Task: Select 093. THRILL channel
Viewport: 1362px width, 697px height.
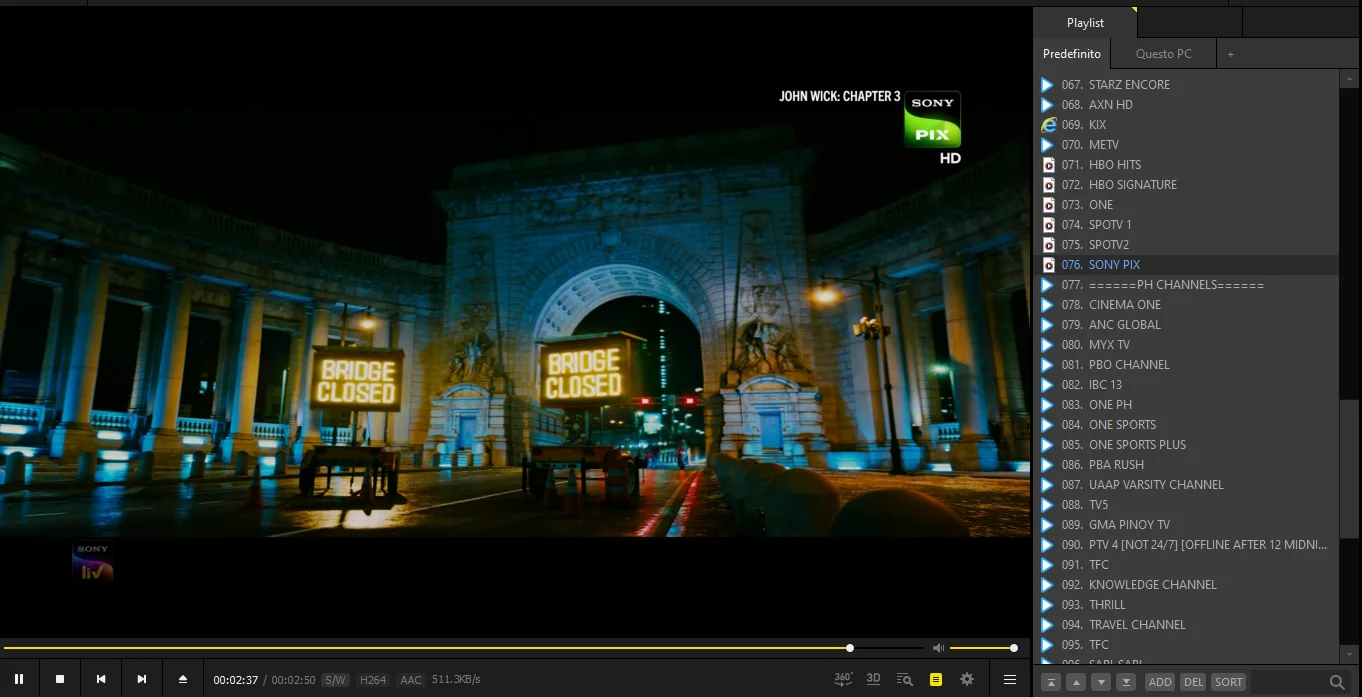Action: click(1186, 605)
